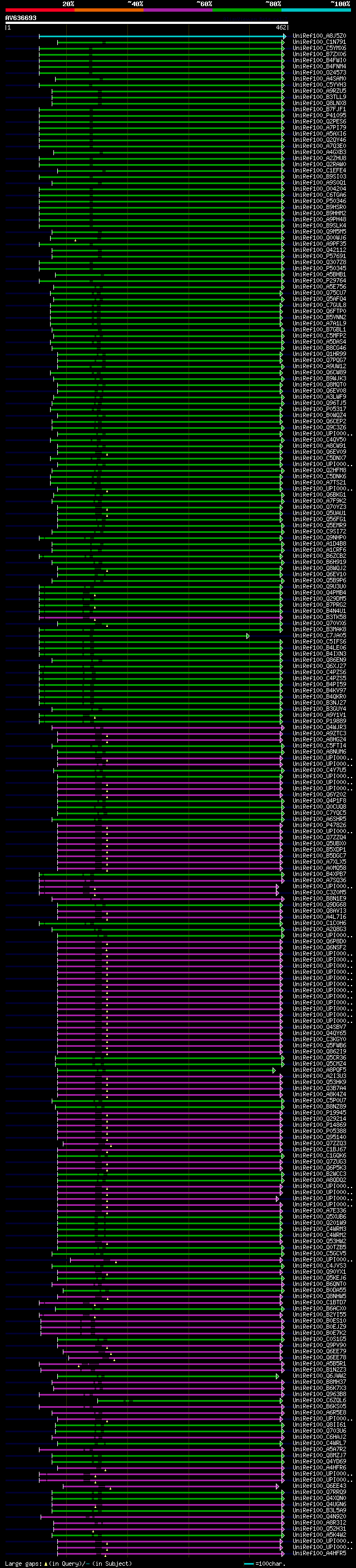Open hit UniRef100_B4FNM4
This screenshot has height=1568, width=356.
(x=319, y=66)
